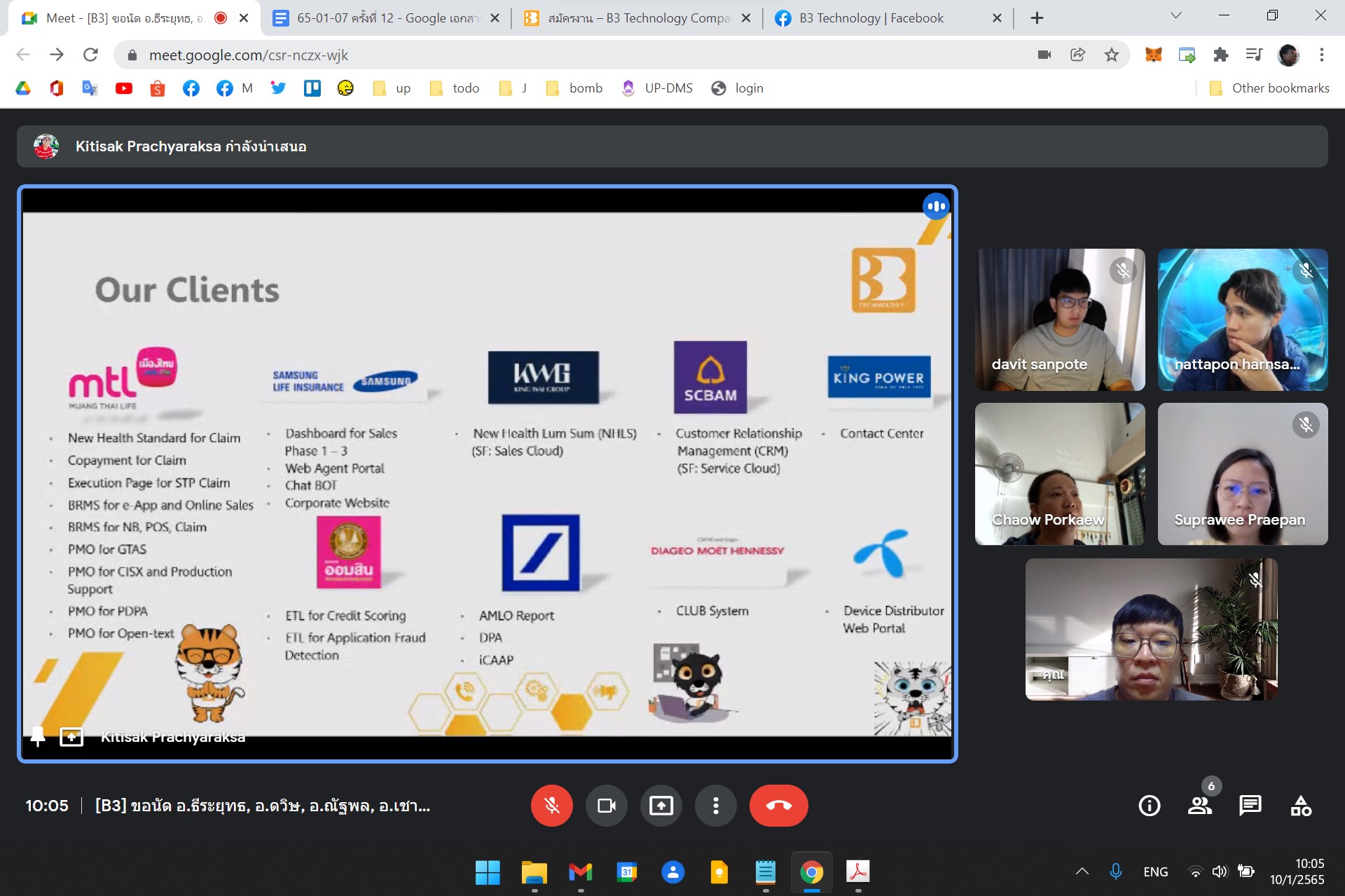Select davit sanpote video tile
The image size is (1345, 896).
(x=1060, y=319)
